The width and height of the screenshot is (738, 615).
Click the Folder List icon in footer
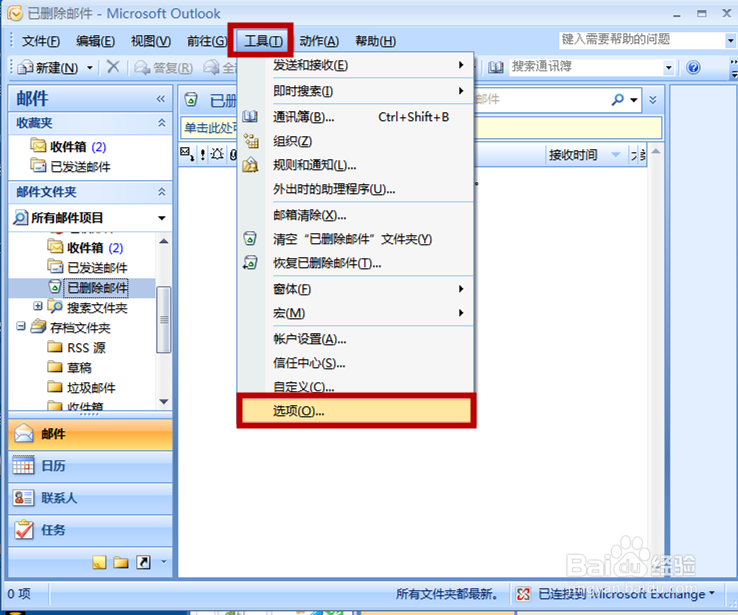tap(121, 562)
